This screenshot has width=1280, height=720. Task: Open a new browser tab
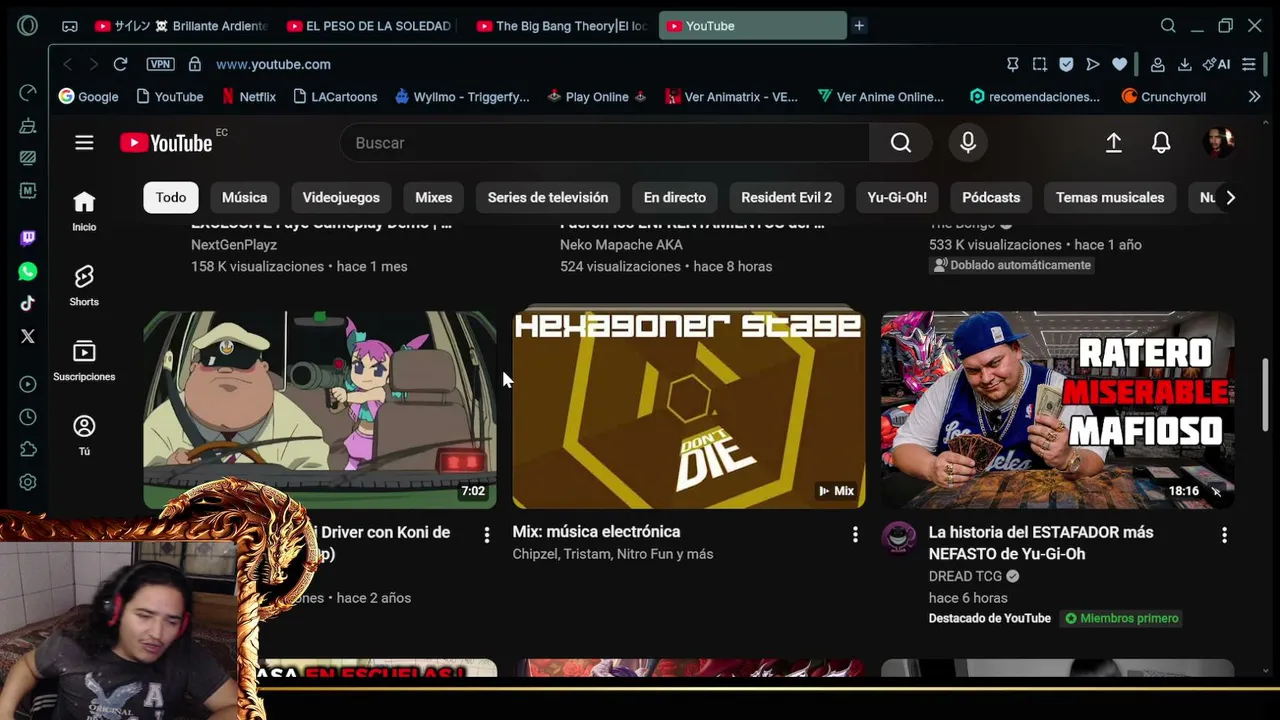point(859,26)
